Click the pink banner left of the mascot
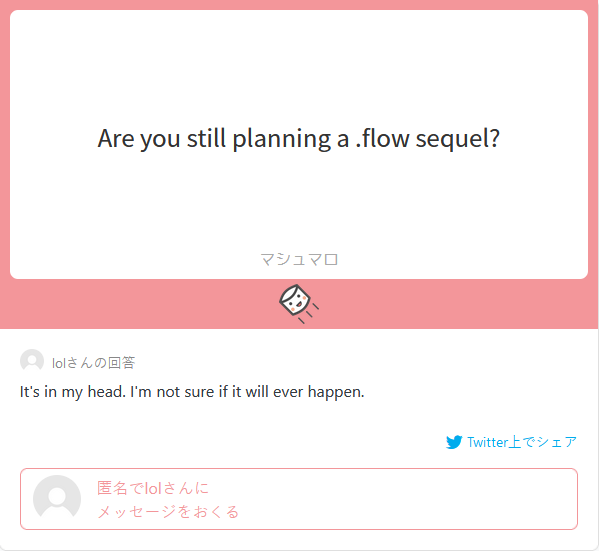The height and width of the screenshot is (551, 599). click(138, 304)
